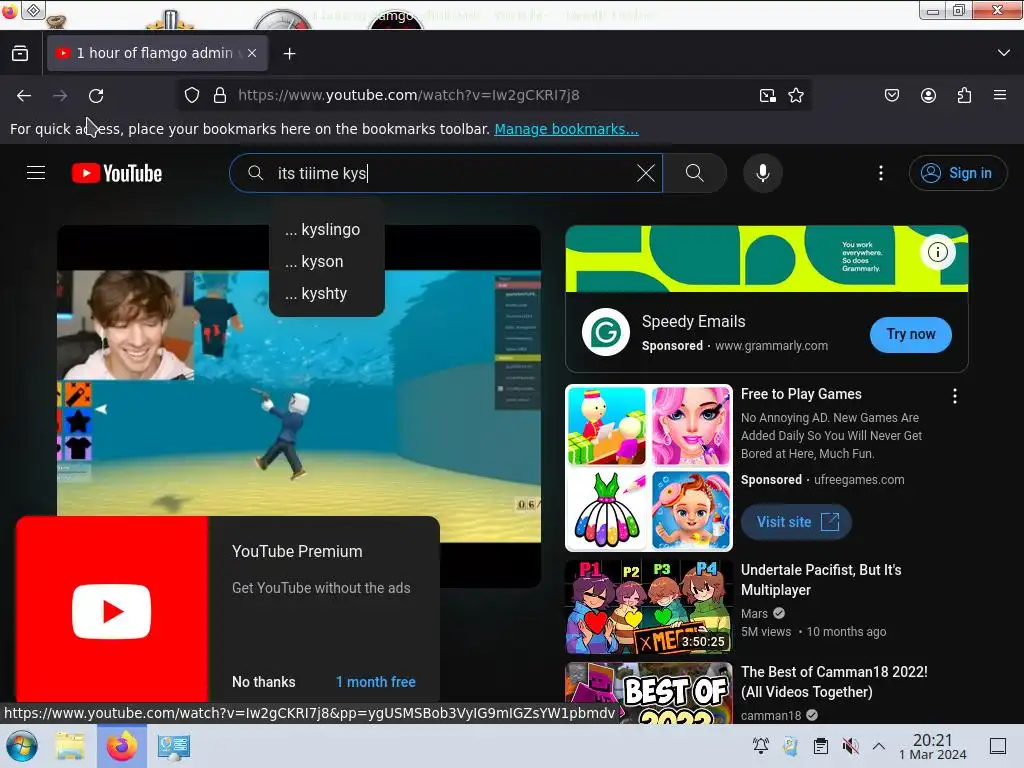
Task: Search with your voice microphone button
Action: click(x=763, y=173)
